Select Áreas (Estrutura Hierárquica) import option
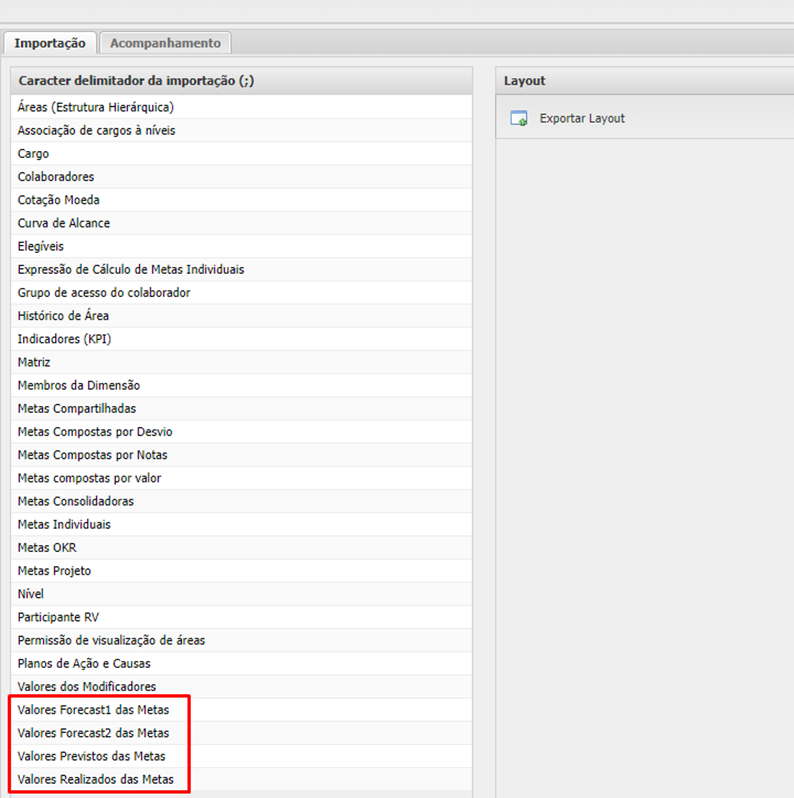The image size is (794, 798). point(96,107)
